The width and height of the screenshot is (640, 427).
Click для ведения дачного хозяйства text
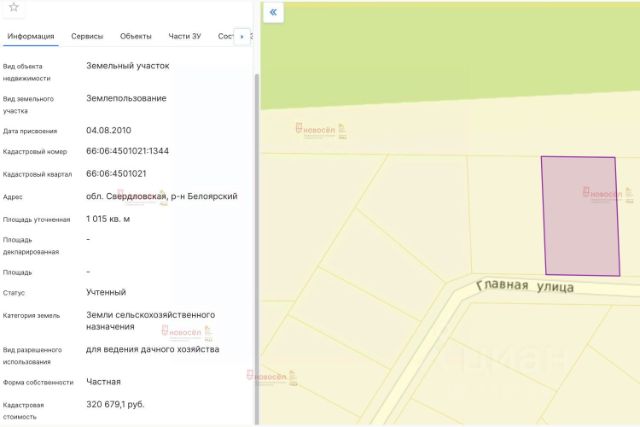[152, 349]
